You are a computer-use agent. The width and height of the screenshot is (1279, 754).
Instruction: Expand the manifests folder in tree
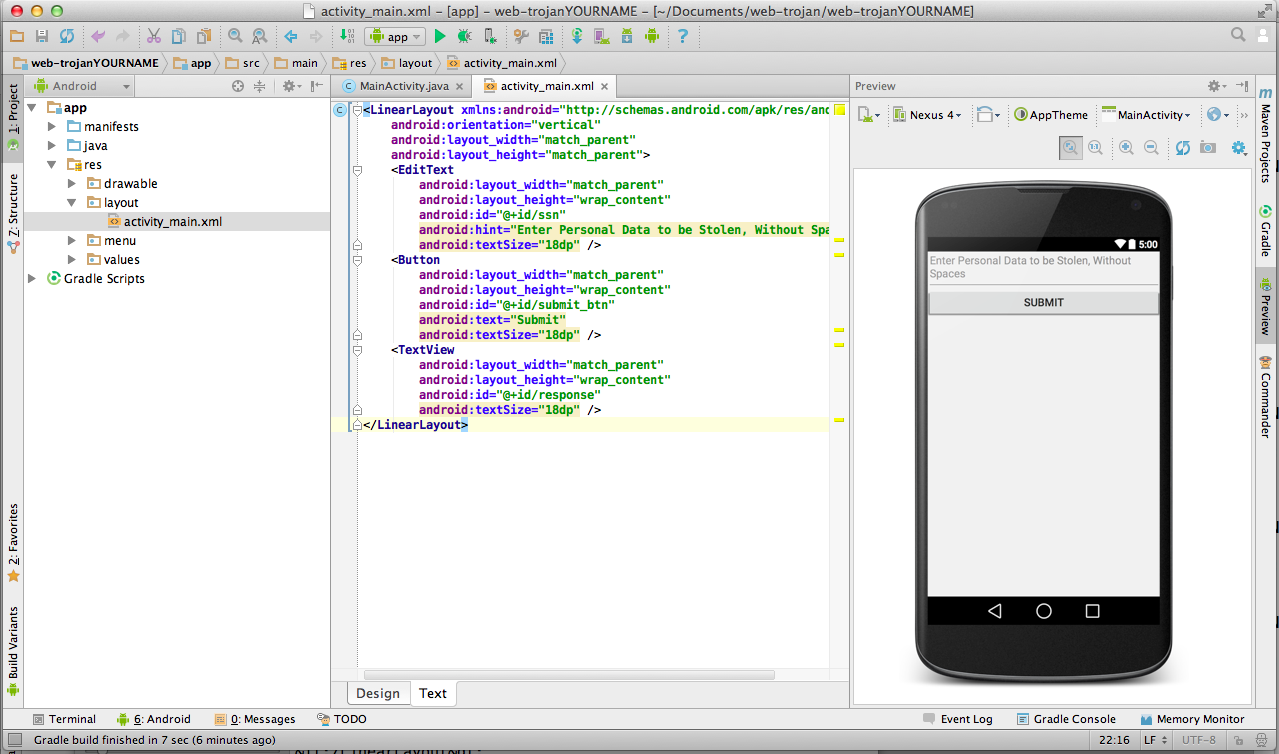tap(52, 127)
